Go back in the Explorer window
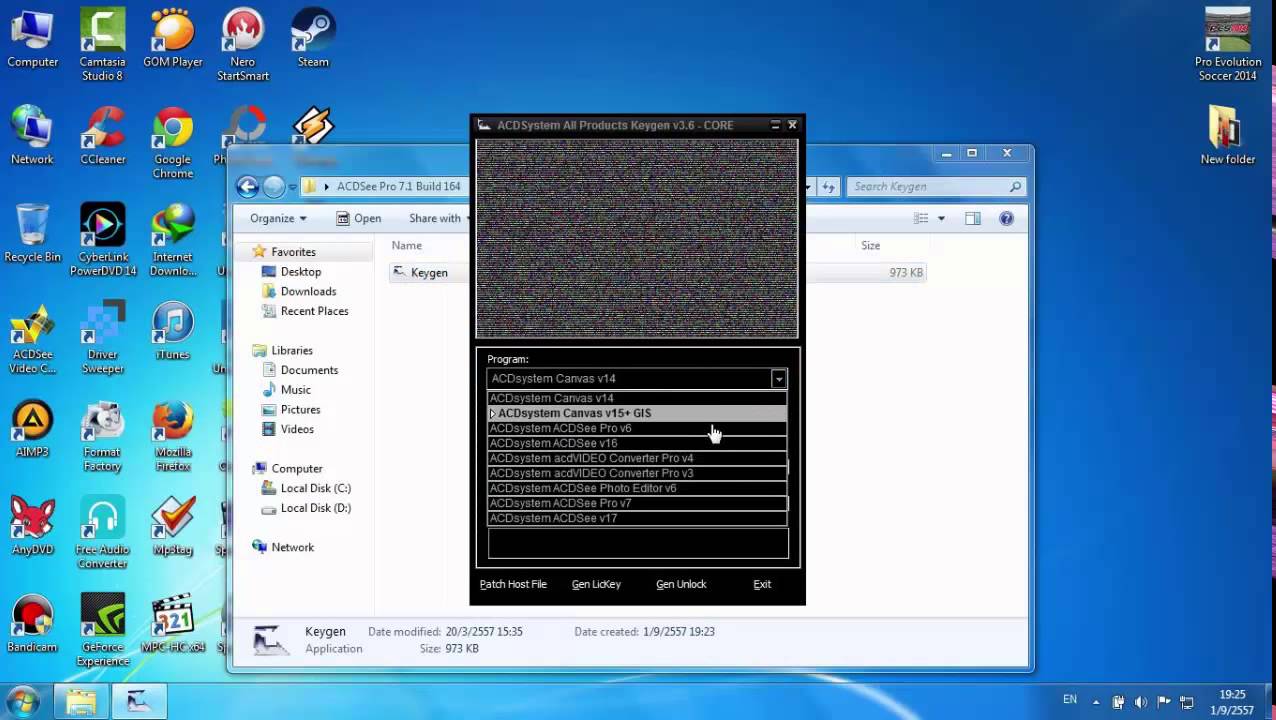1276x720 pixels. (x=247, y=186)
